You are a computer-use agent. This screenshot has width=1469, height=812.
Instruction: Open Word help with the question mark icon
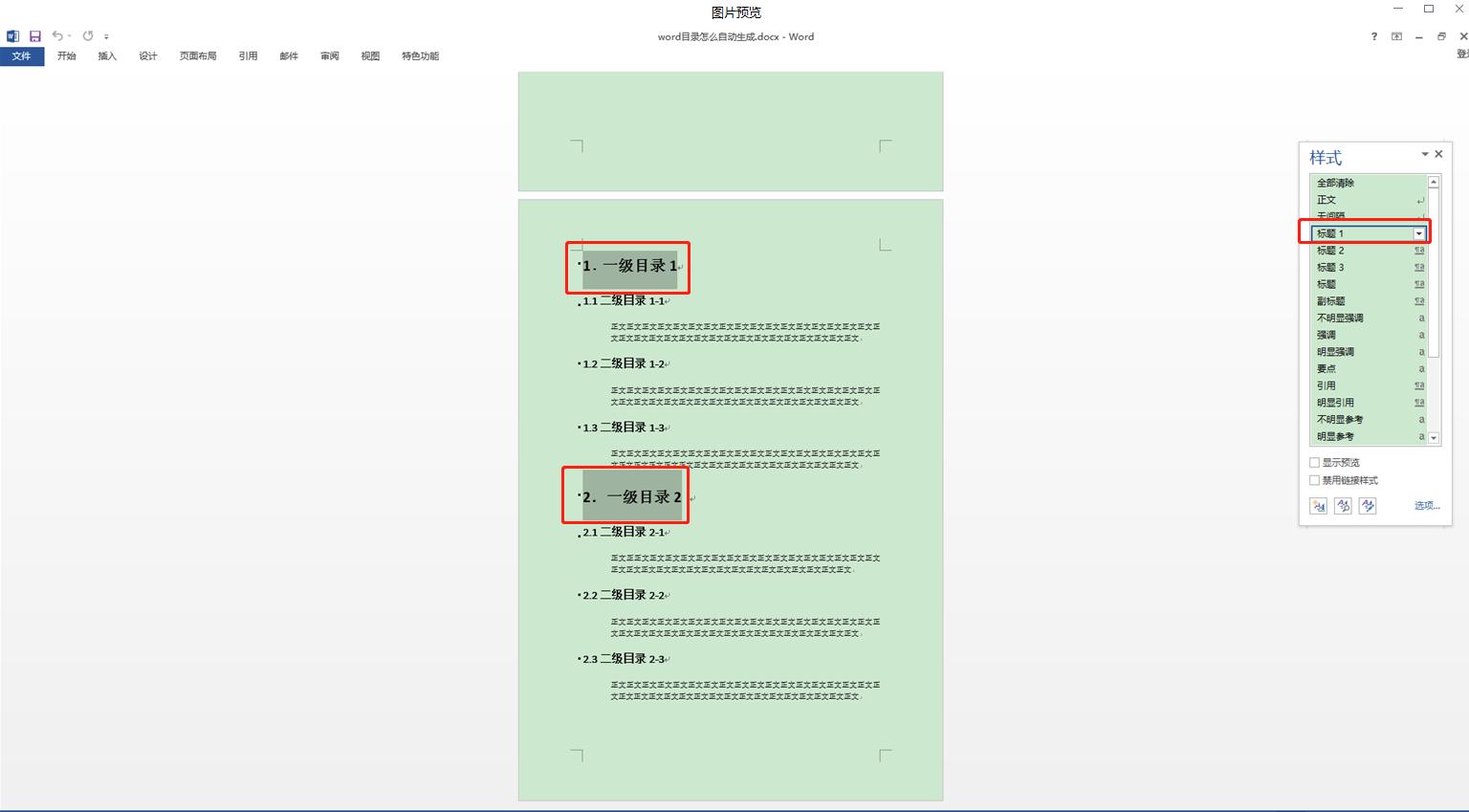pyautogui.click(x=1374, y=36)
